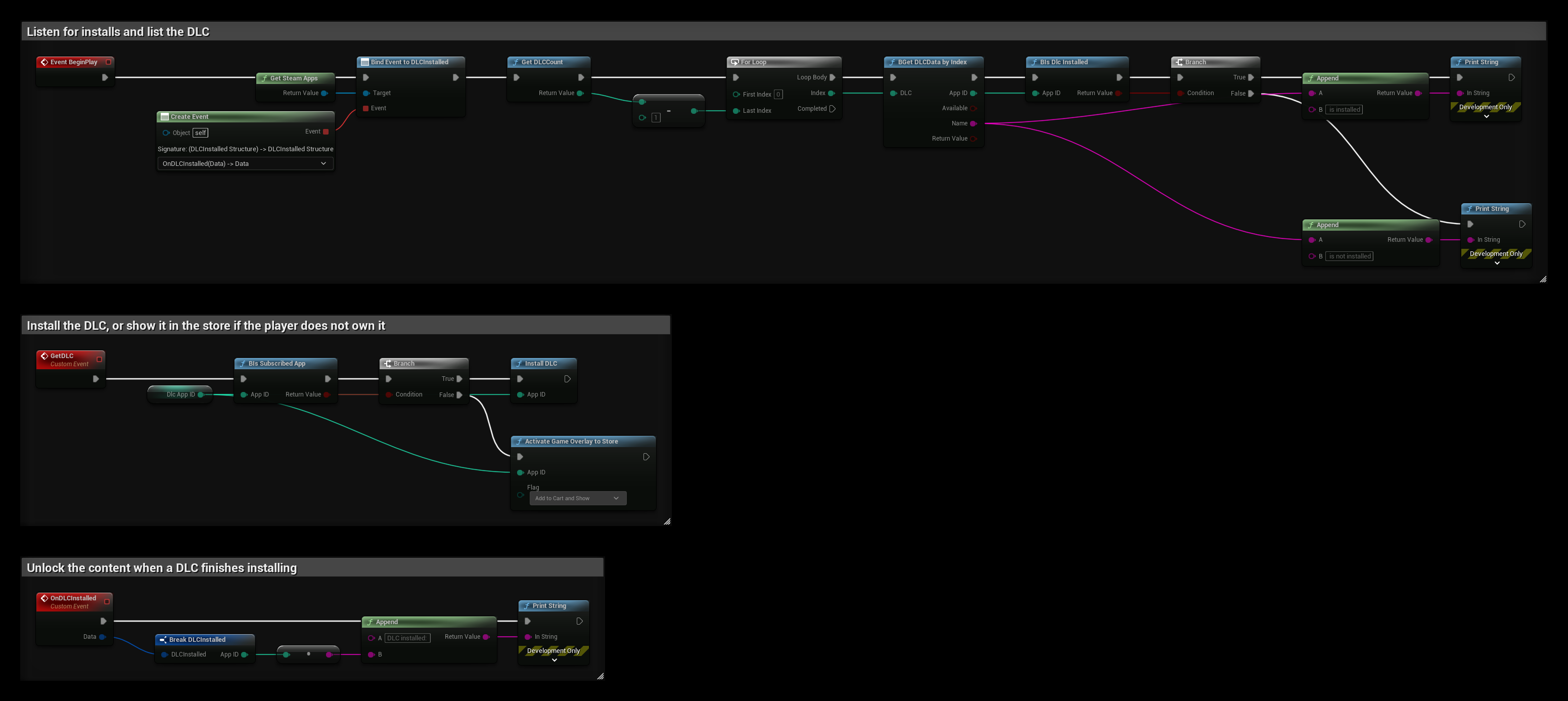This screenshot has height=701, width=1568.
Task: Click the For Loop First Index value field
Action: coord(778,95)
